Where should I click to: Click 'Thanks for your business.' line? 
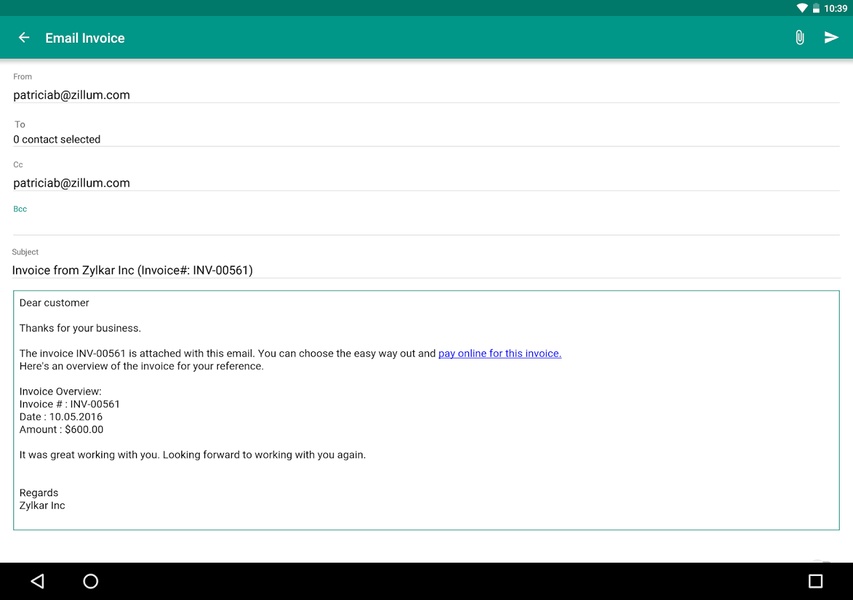(x=80, y=328)
